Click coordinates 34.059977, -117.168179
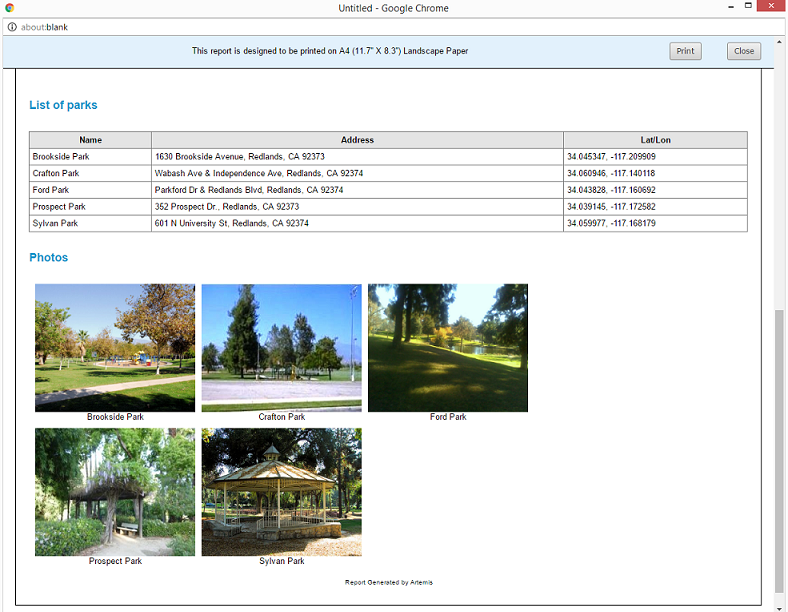788x612 pixels. pyautogui.click(x=611, y=223)
